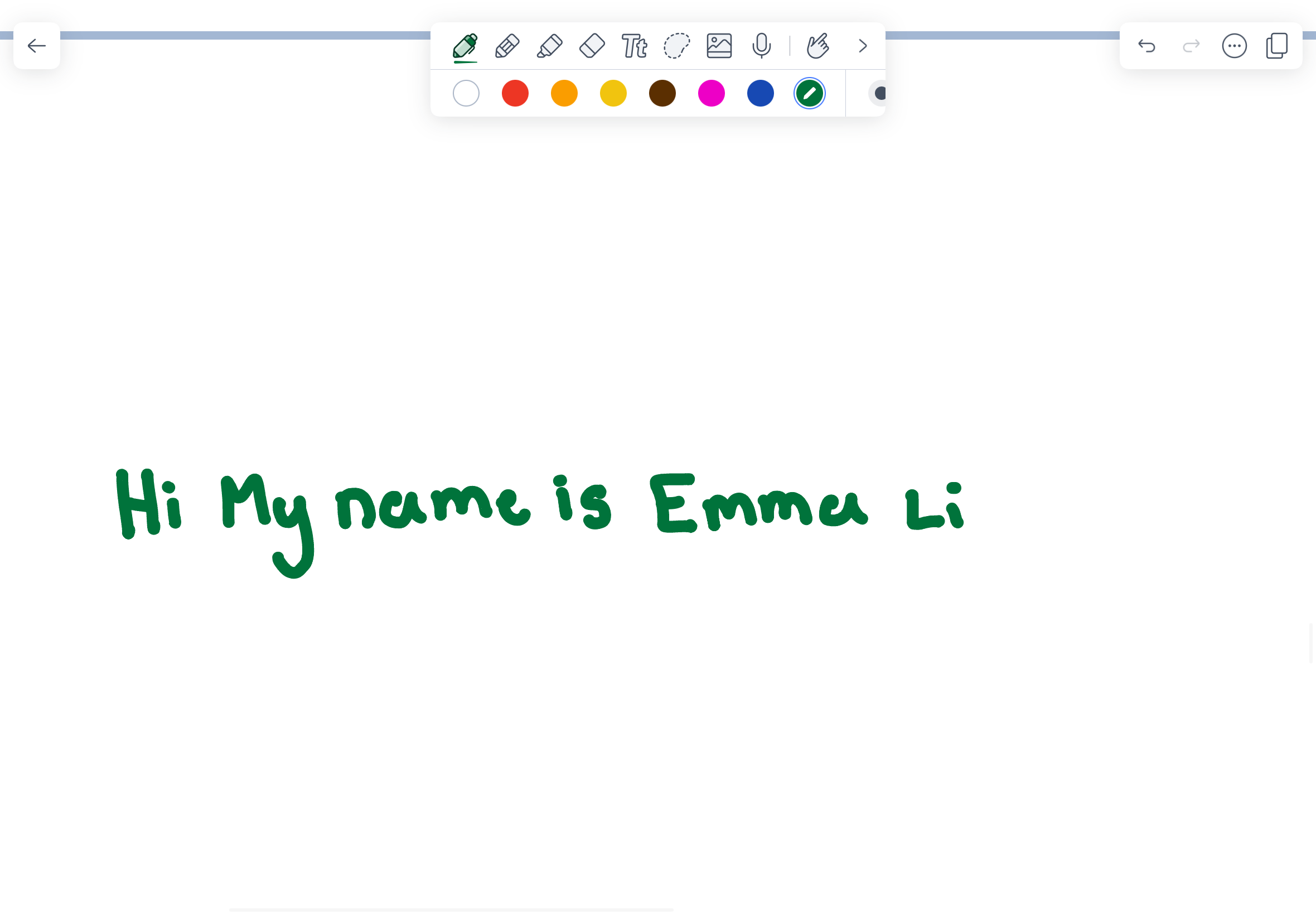Insert an image with the picture tool
This screenshot has width=1316, height=915.
[x=719, y=46]
